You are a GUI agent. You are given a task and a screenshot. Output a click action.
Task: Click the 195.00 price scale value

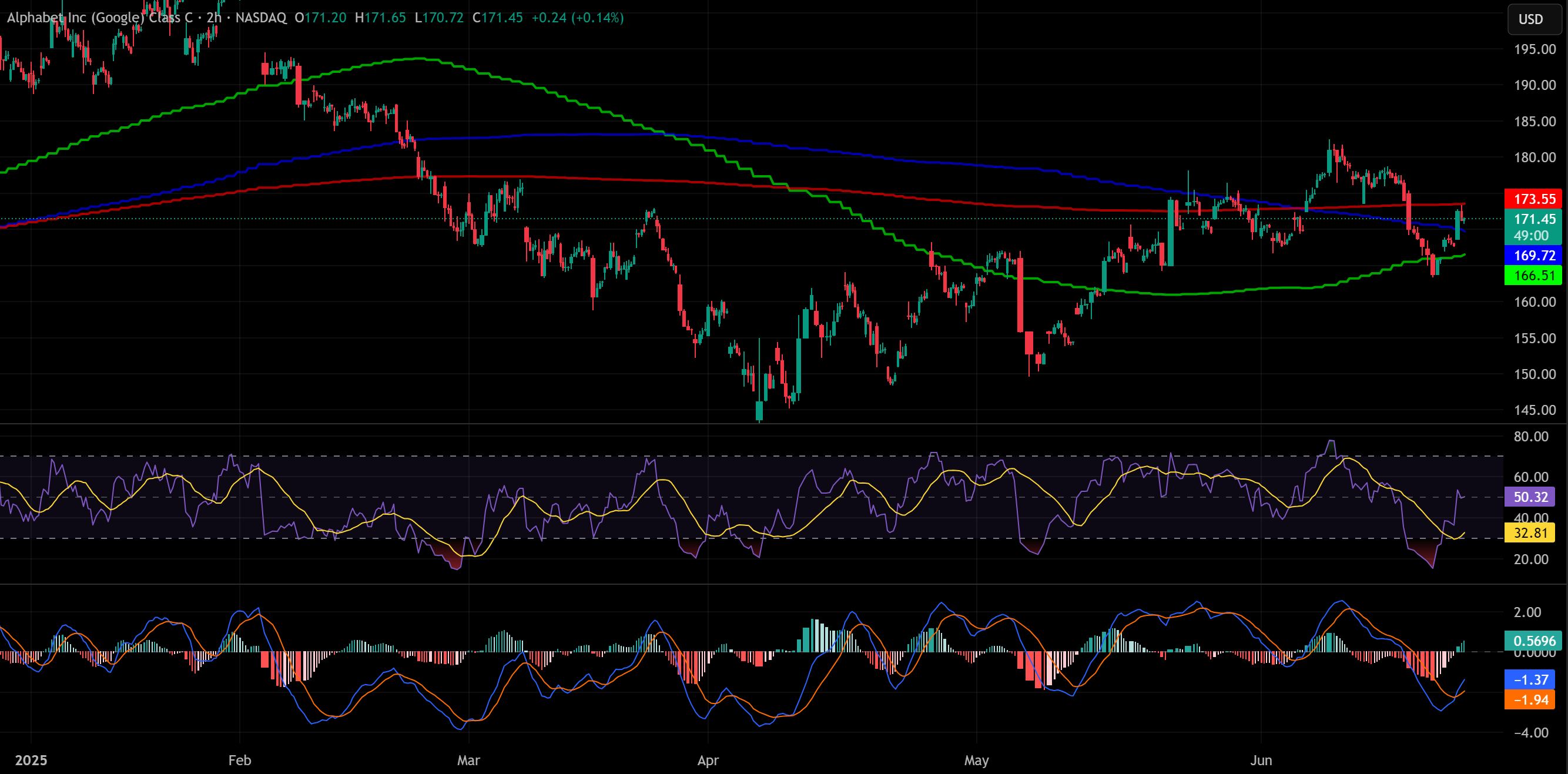[x=1534, y=49]
